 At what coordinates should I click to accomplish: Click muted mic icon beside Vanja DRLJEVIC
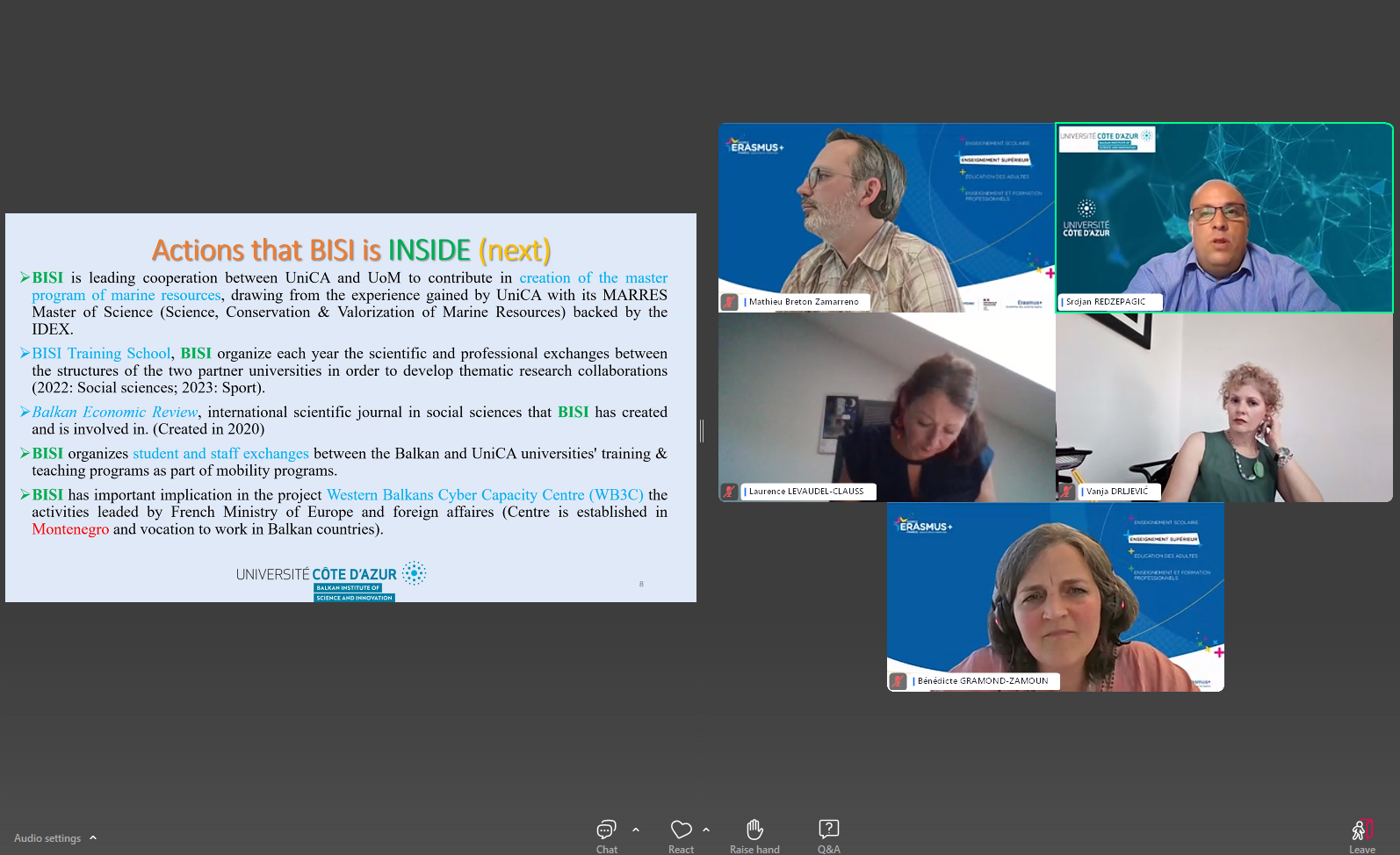tap(1066, 492)
